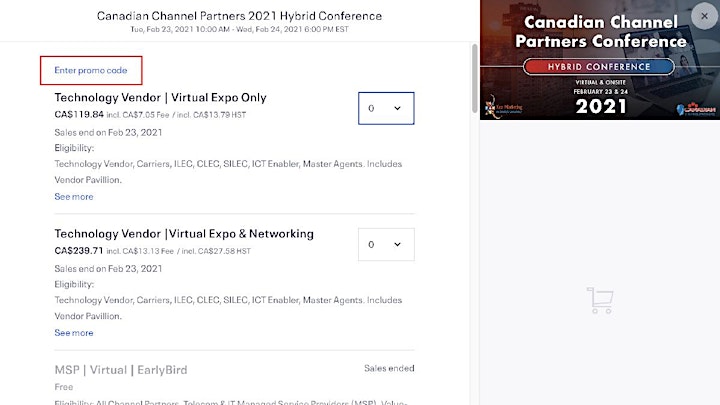Click the CA$119.84 price text
The image size is (720, 405).
click(79, 114)
